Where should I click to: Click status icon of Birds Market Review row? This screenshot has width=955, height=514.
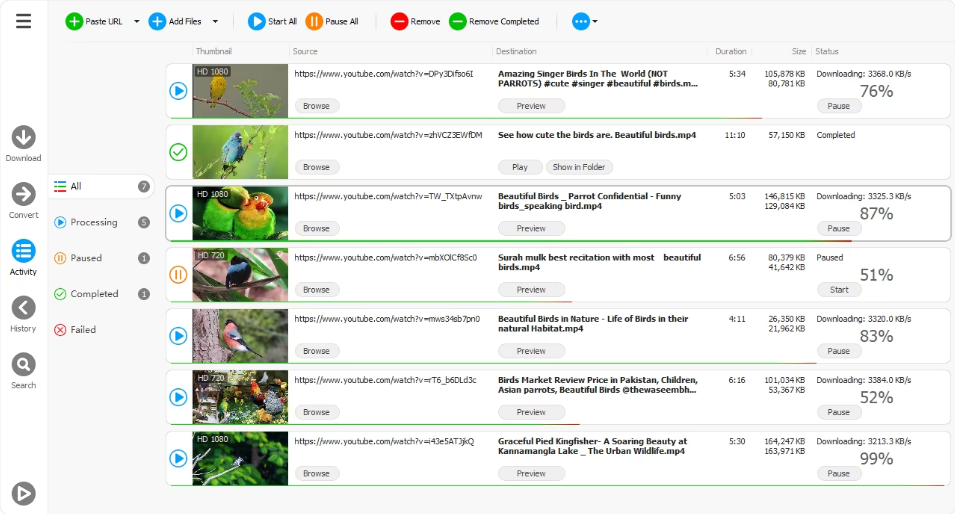pyautogui.click(x=178, y=397)
